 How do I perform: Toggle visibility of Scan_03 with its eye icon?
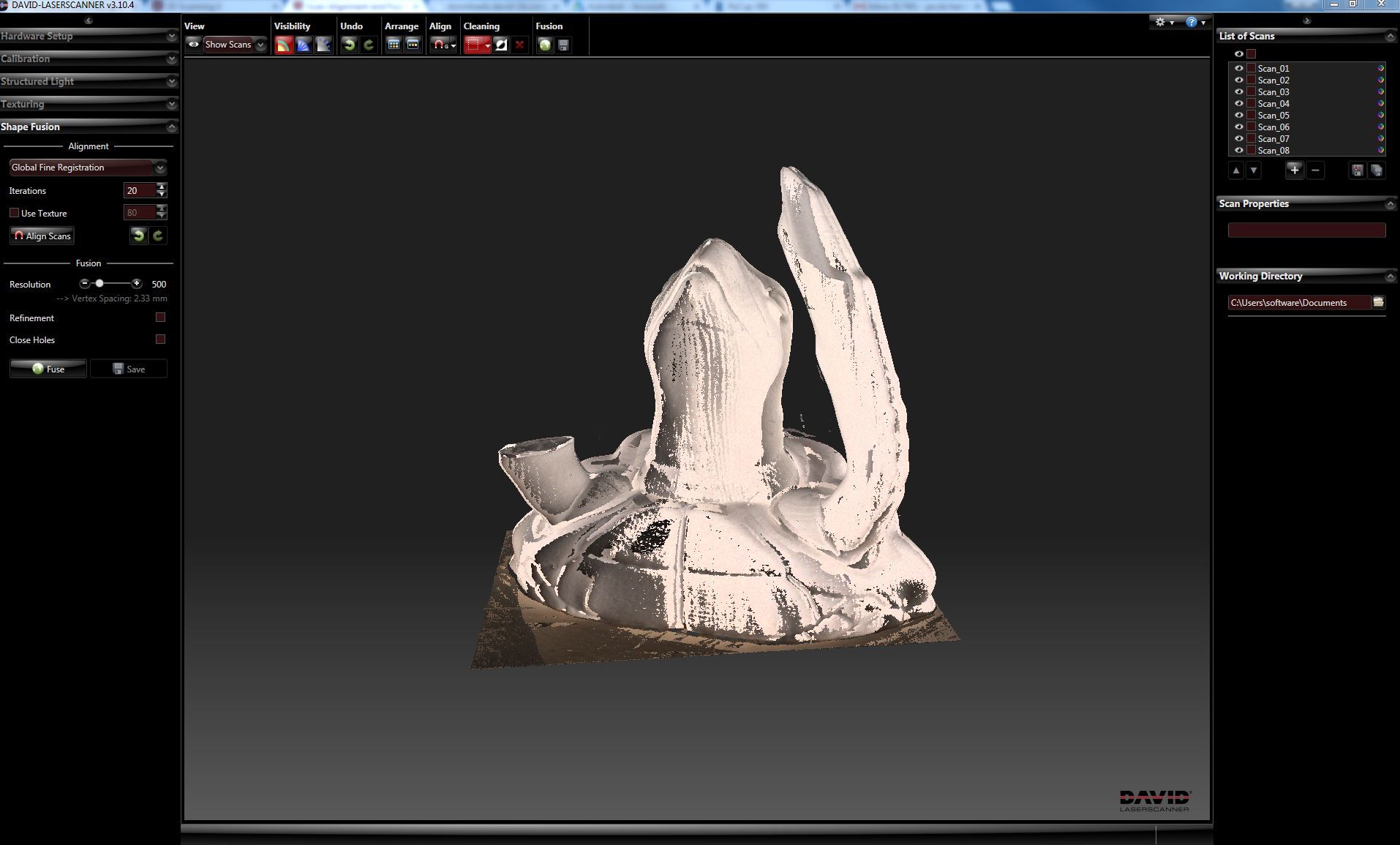[x=1240, y=91]
